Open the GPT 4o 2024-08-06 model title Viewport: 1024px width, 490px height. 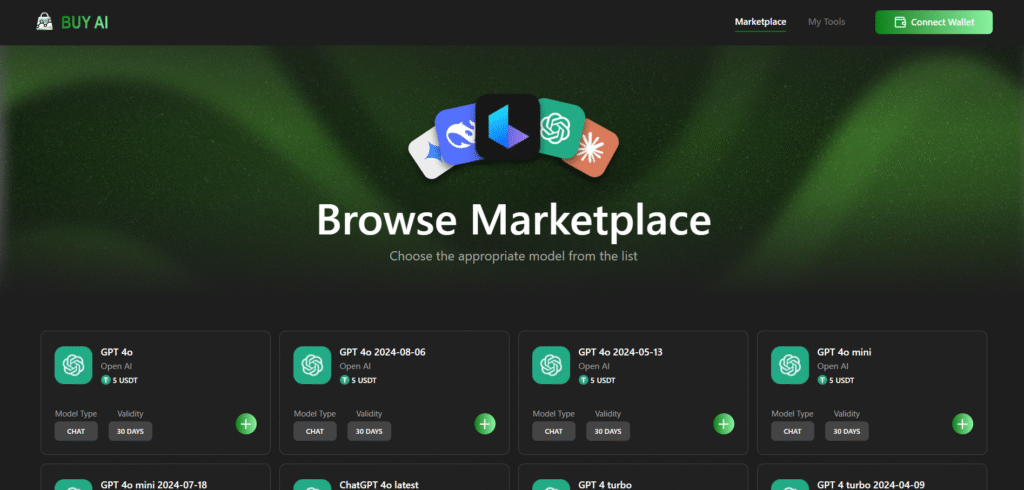click(x=383, y=352)
